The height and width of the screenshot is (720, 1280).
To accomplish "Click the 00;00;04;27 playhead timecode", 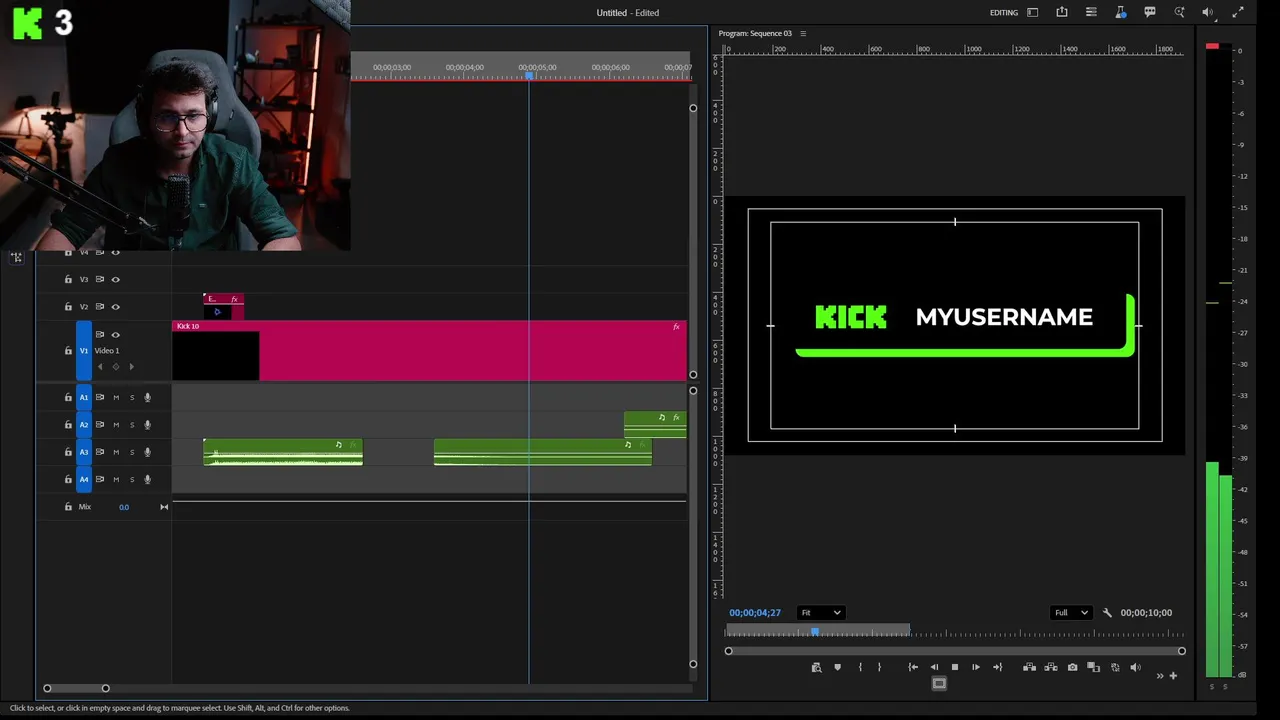I will 755,613.
